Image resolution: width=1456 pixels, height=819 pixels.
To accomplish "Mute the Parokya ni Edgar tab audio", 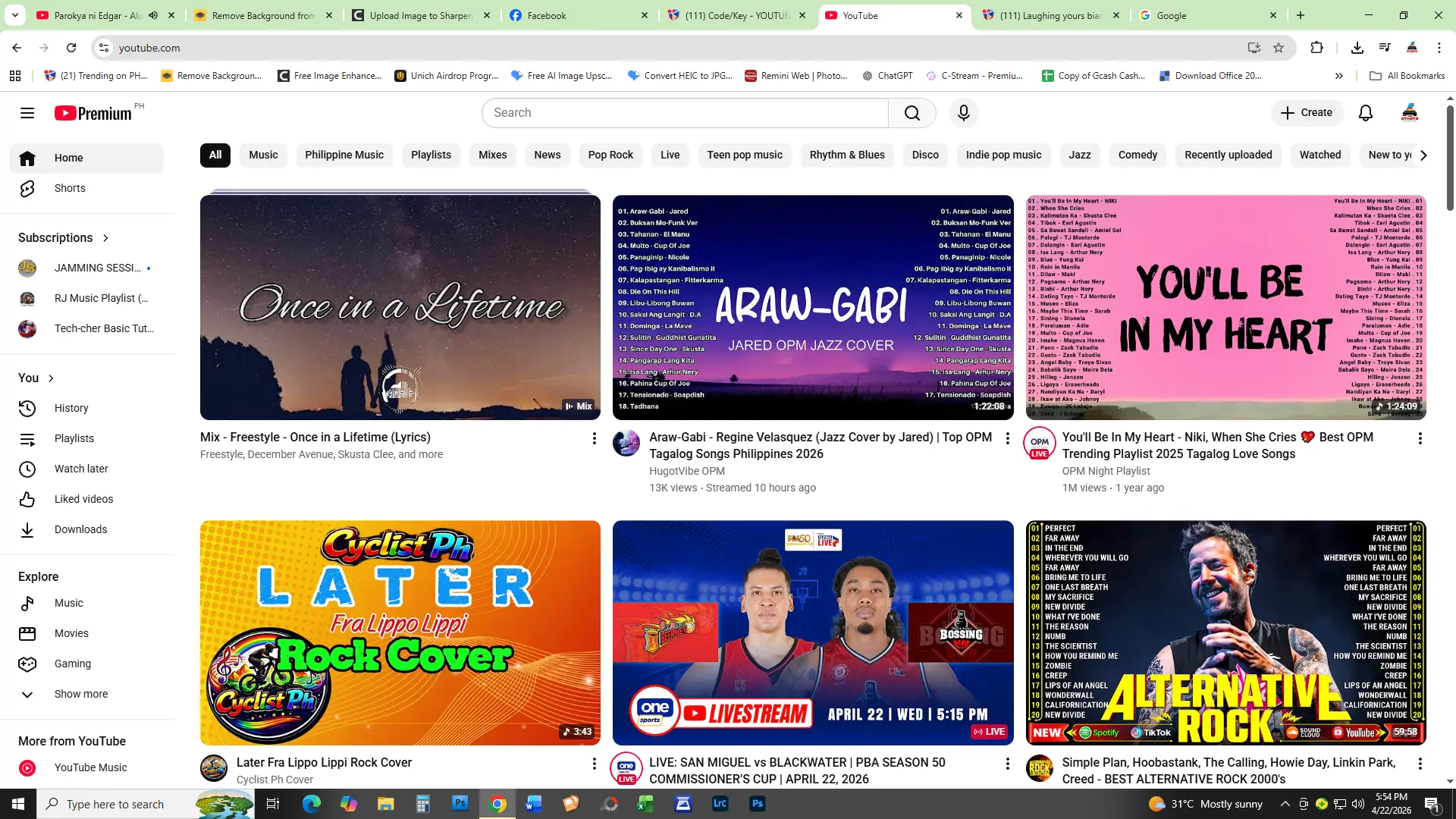I will 153,15.
